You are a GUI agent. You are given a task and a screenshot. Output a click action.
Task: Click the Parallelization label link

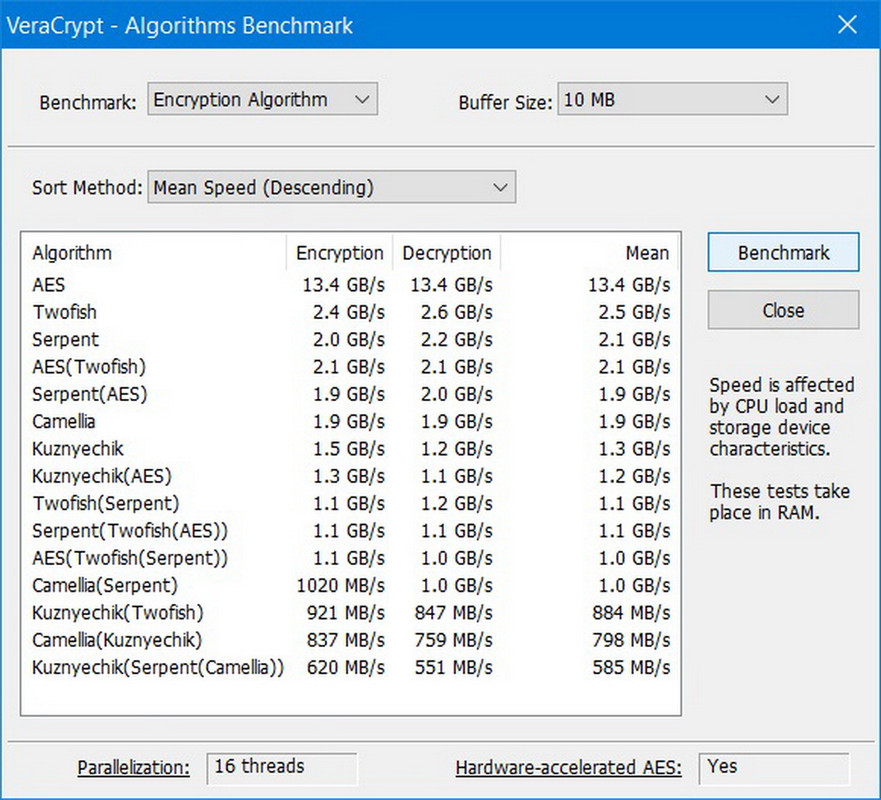(134, 767)
